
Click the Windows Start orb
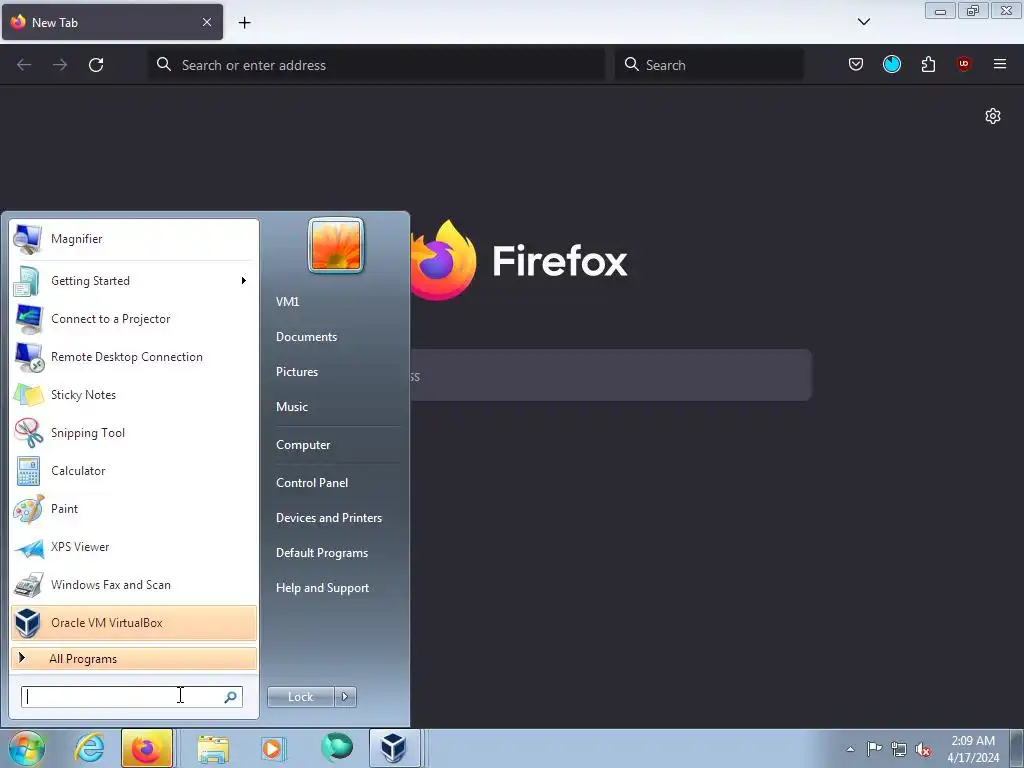click(26, 748)
